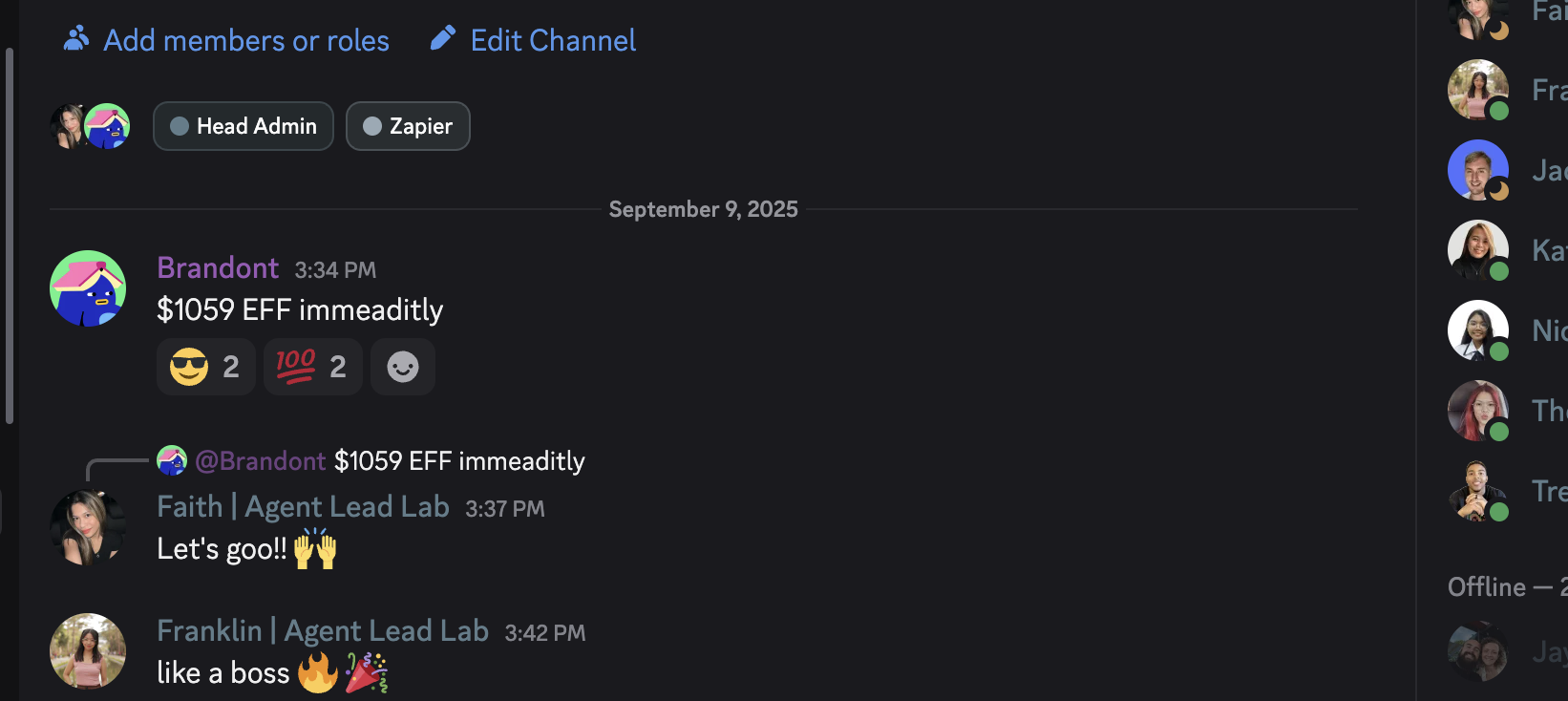The height and width of the screenshot is (701, 1568).
Task: Jump to replied message via @Brandont mention
Action: tap(261, 461)
